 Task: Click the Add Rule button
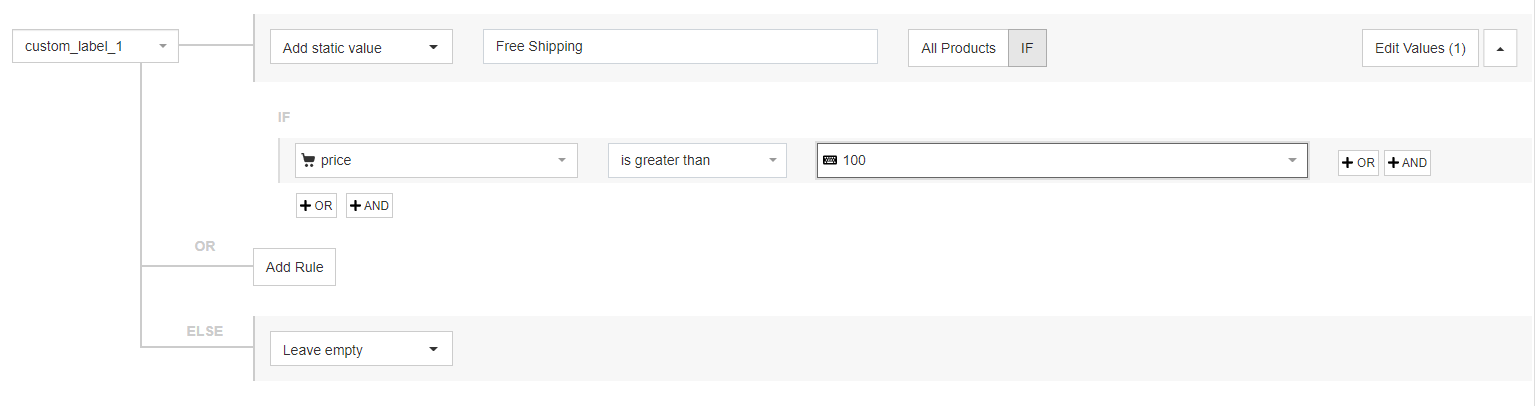tap(294, 267)
